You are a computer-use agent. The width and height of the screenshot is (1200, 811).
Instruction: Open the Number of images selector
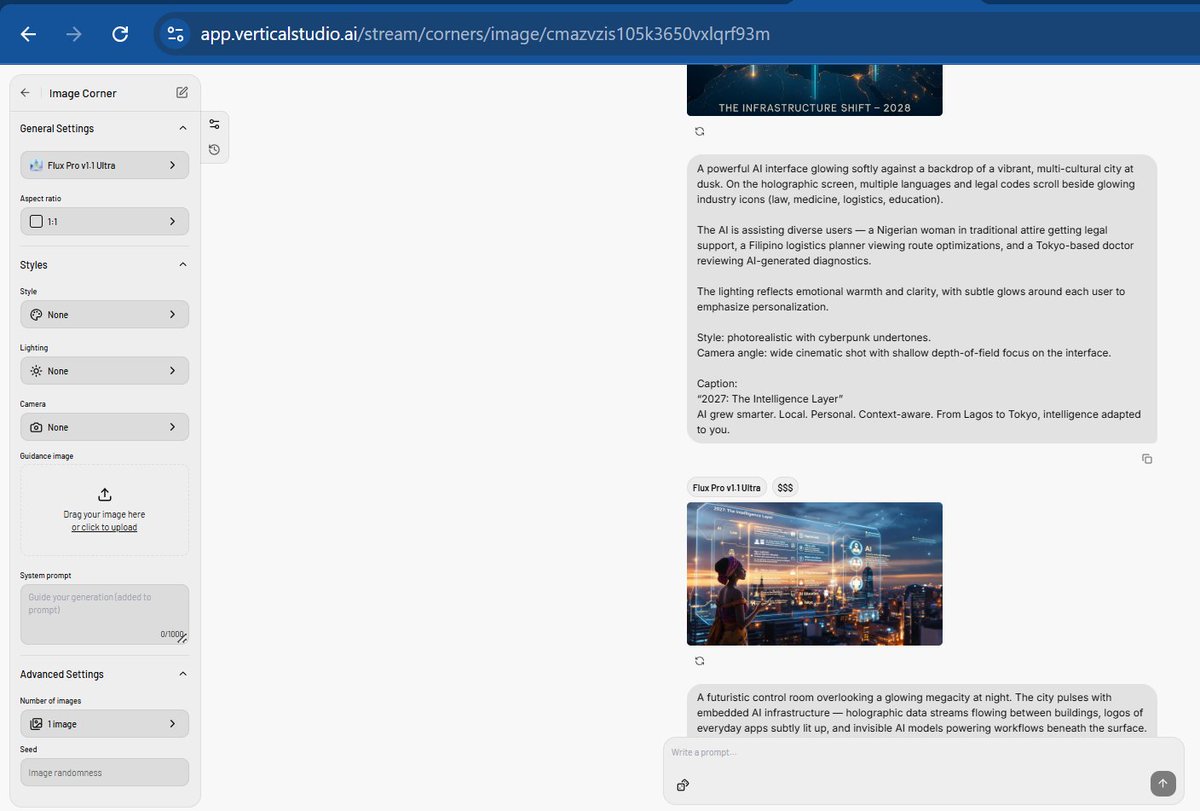tap(104, 724)
